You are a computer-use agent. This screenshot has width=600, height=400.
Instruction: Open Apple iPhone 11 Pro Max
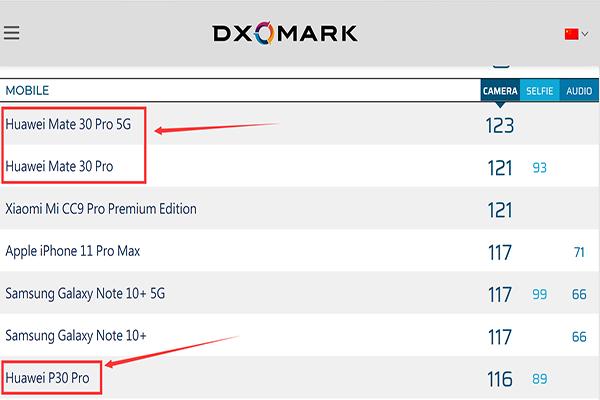click(x=73, y=251)
